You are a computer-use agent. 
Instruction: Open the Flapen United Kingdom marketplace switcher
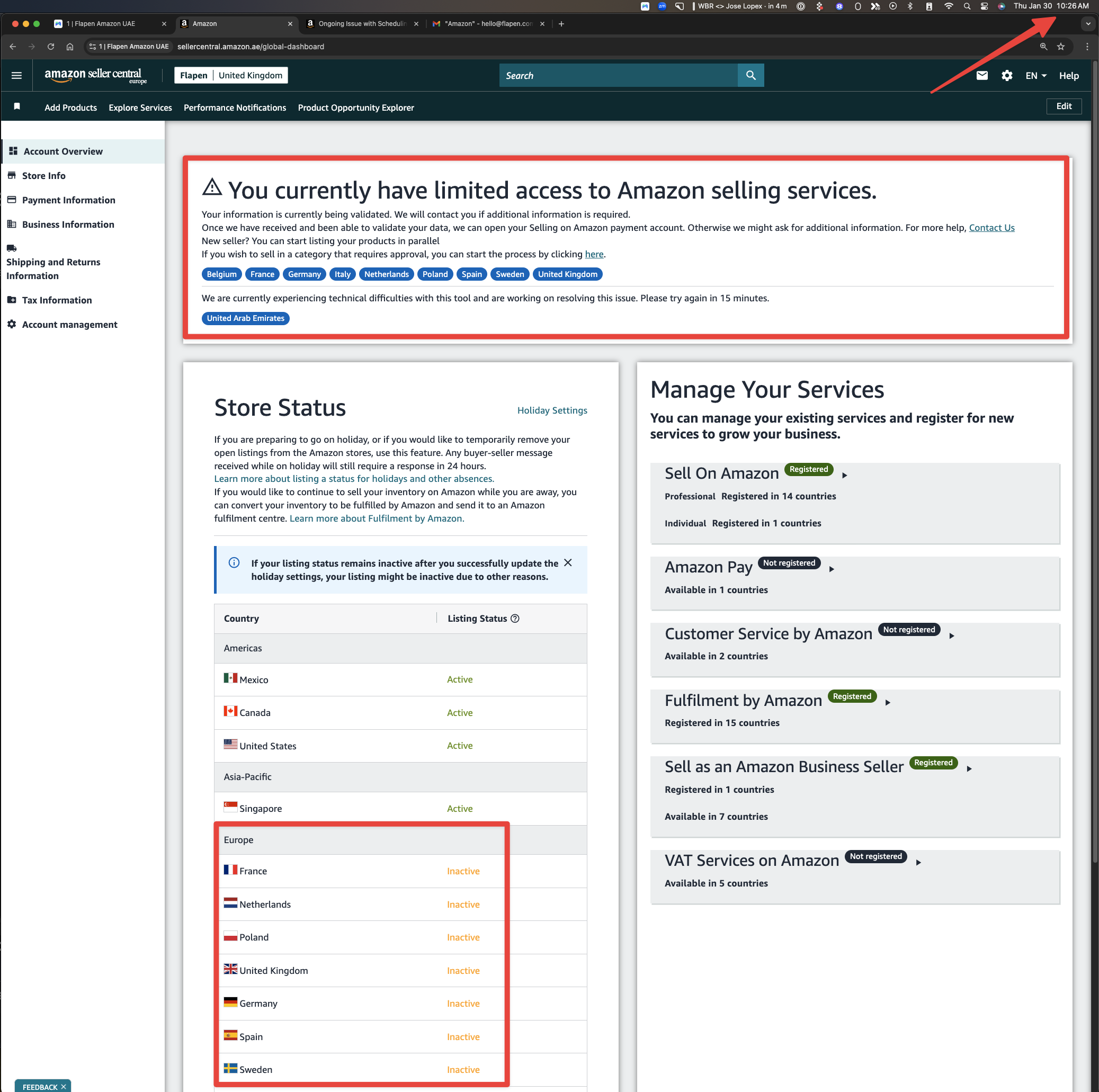click(x=231, y=75)
